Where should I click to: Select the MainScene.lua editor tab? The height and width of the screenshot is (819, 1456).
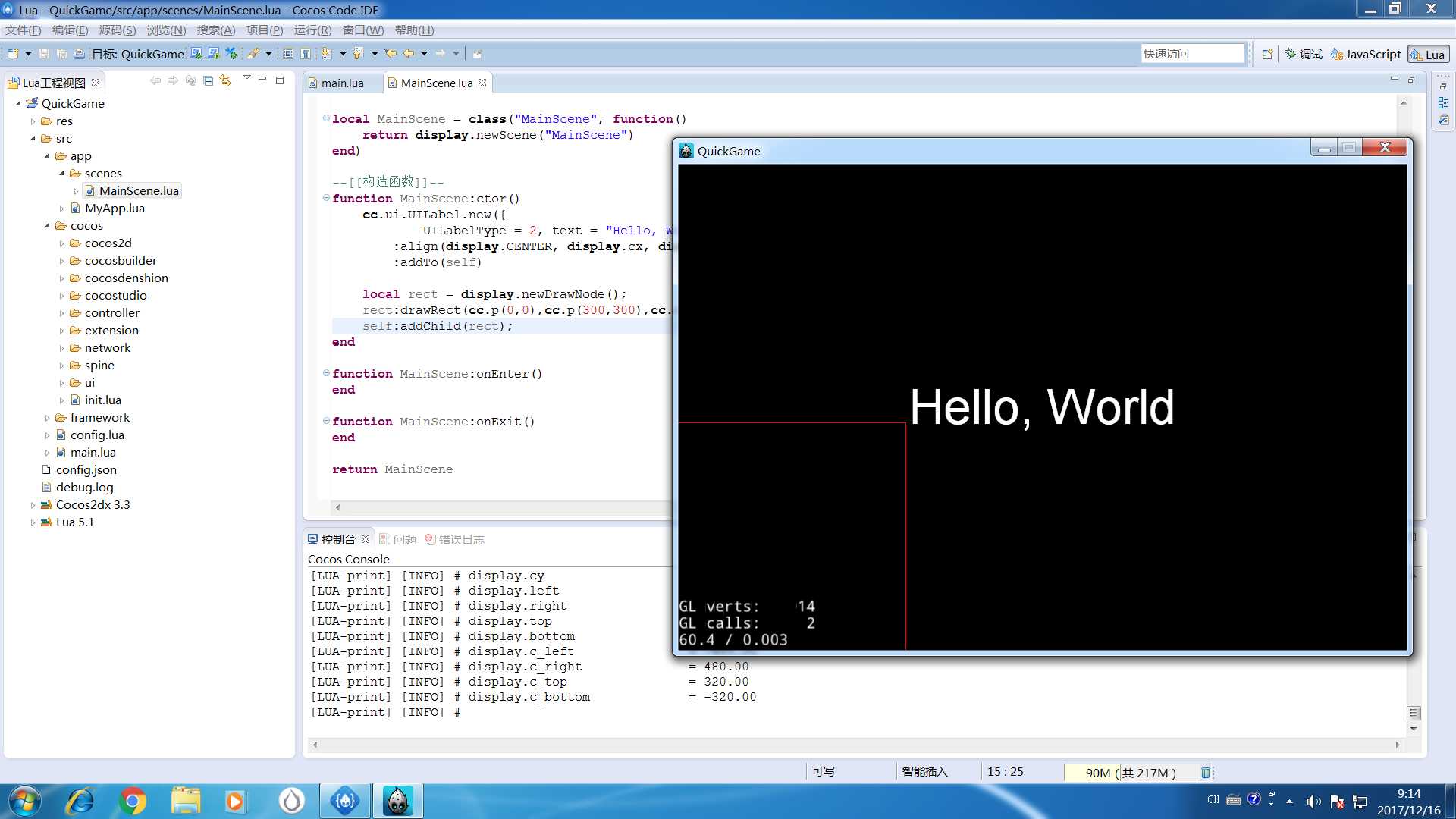click(436, 83)
